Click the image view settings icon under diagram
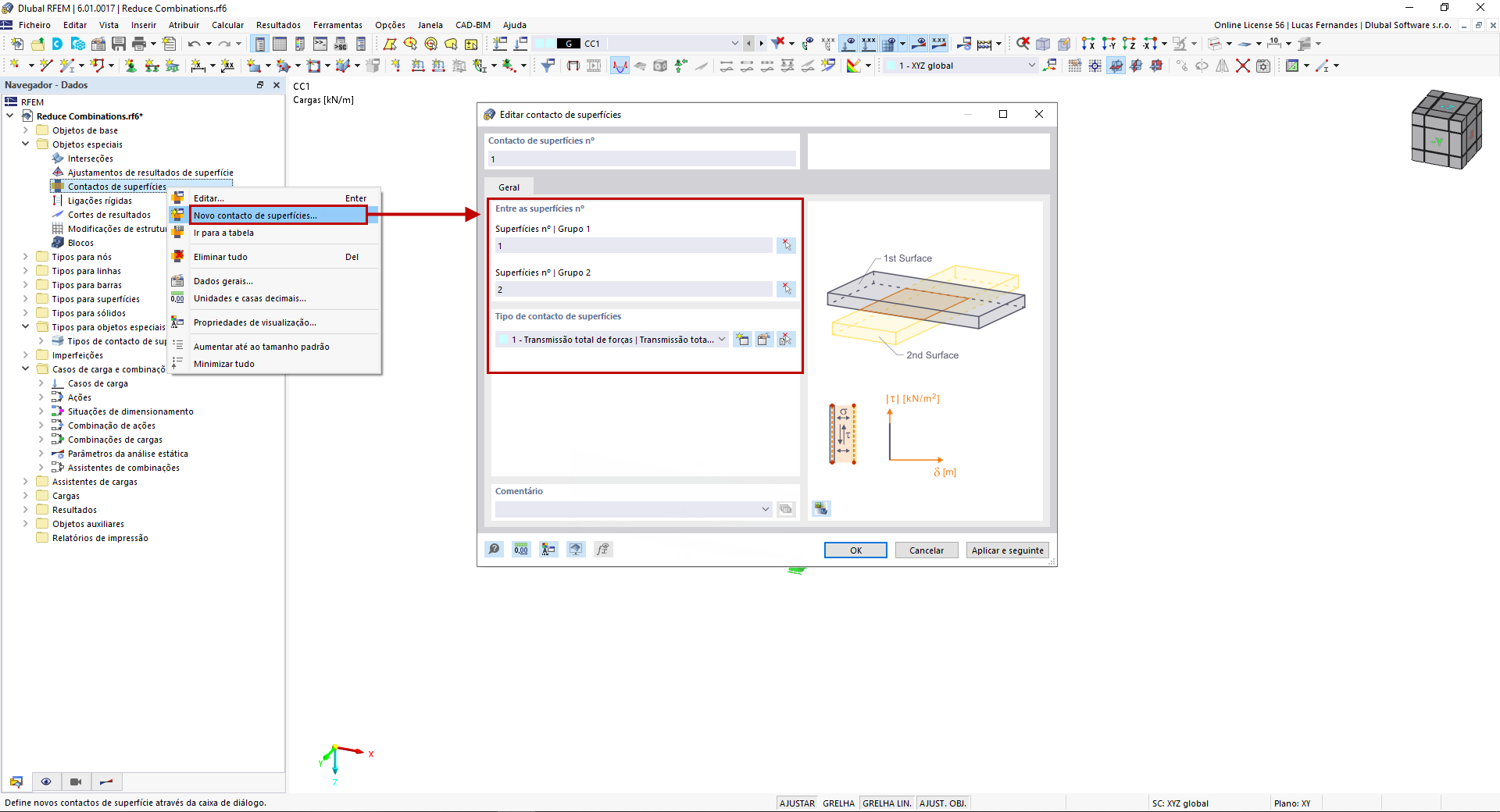1500x812 pixels. tap(821, 509)
